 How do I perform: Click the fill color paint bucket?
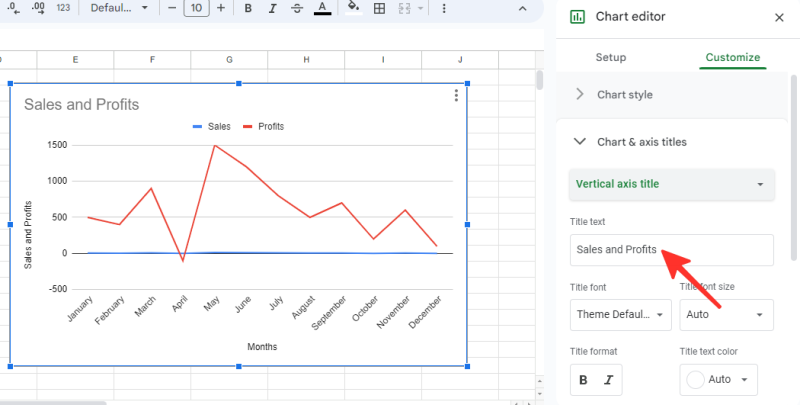353,7
